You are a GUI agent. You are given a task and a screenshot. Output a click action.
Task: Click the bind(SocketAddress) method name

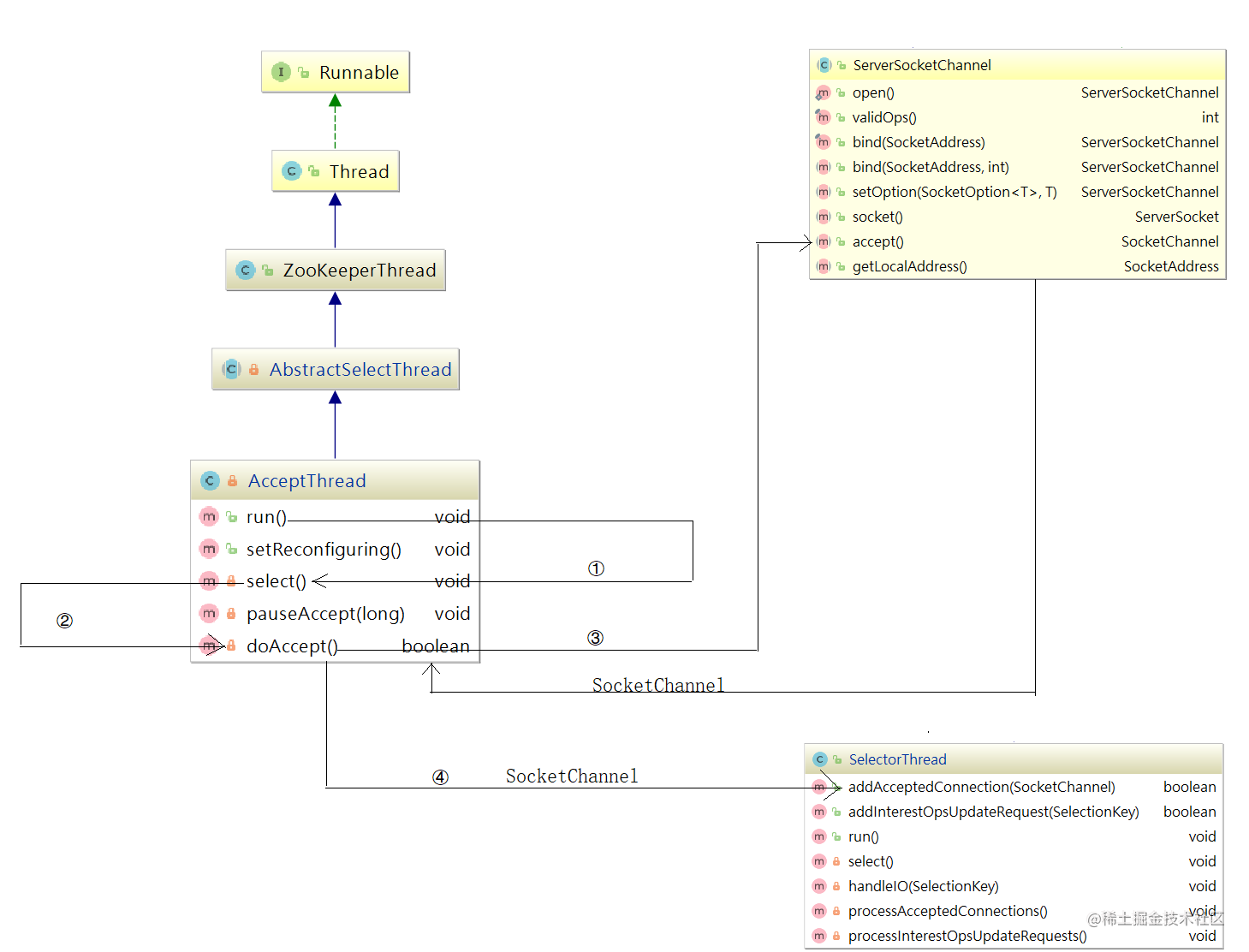click(x=919, y=142)
